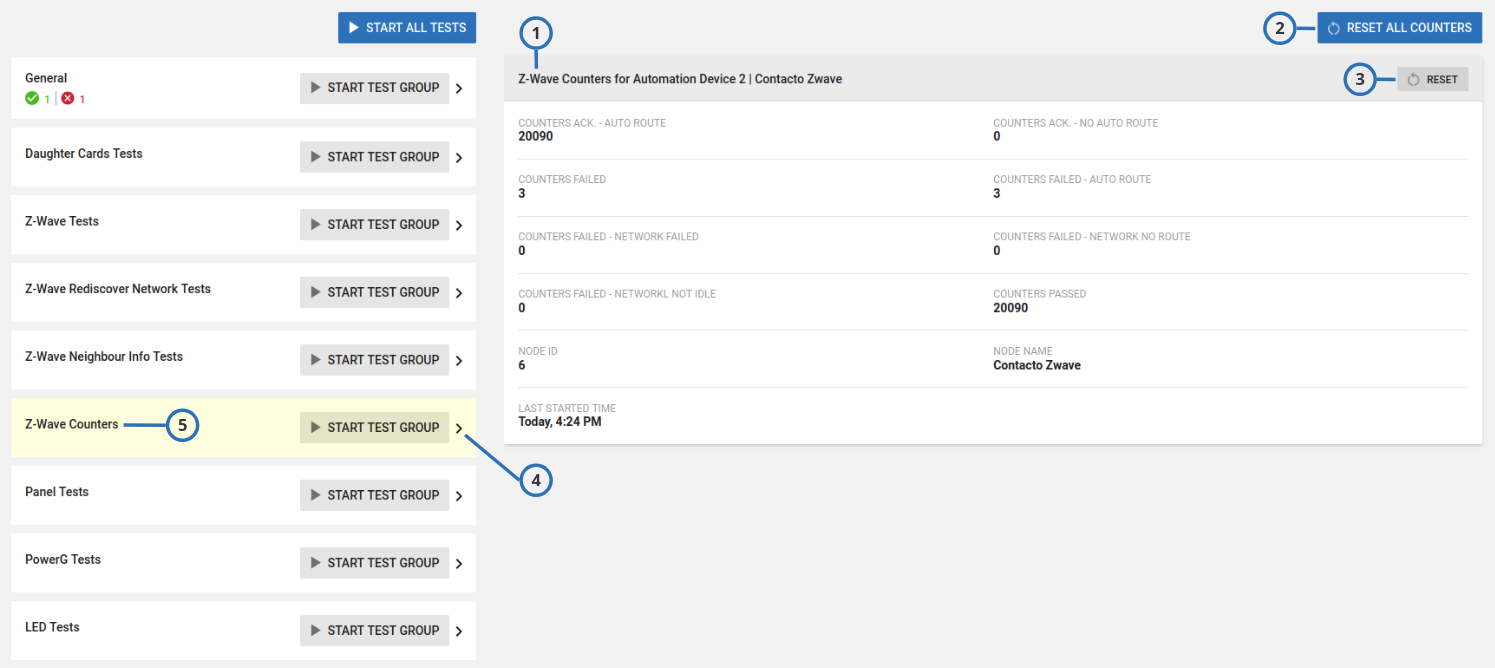Click the Z-Wave Counters panel header title

coord(680,79)
